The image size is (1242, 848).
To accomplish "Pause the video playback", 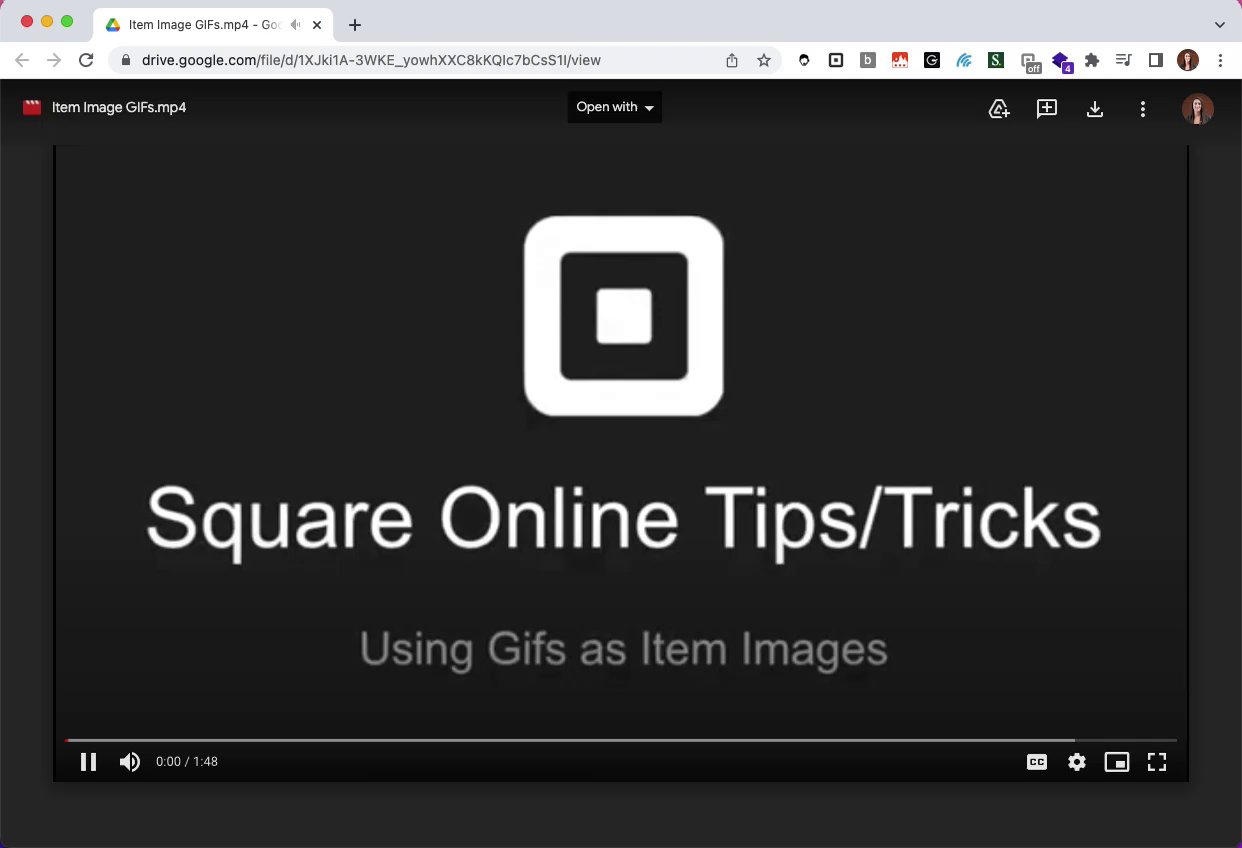I will 88,762.
